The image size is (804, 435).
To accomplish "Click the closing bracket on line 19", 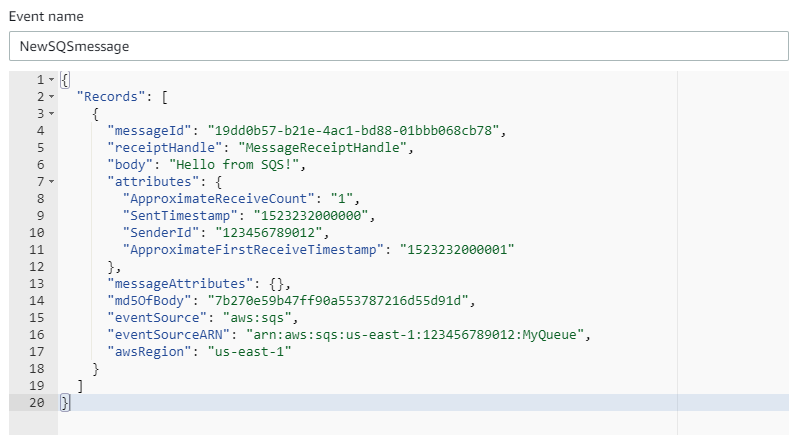I will (80, 386).
